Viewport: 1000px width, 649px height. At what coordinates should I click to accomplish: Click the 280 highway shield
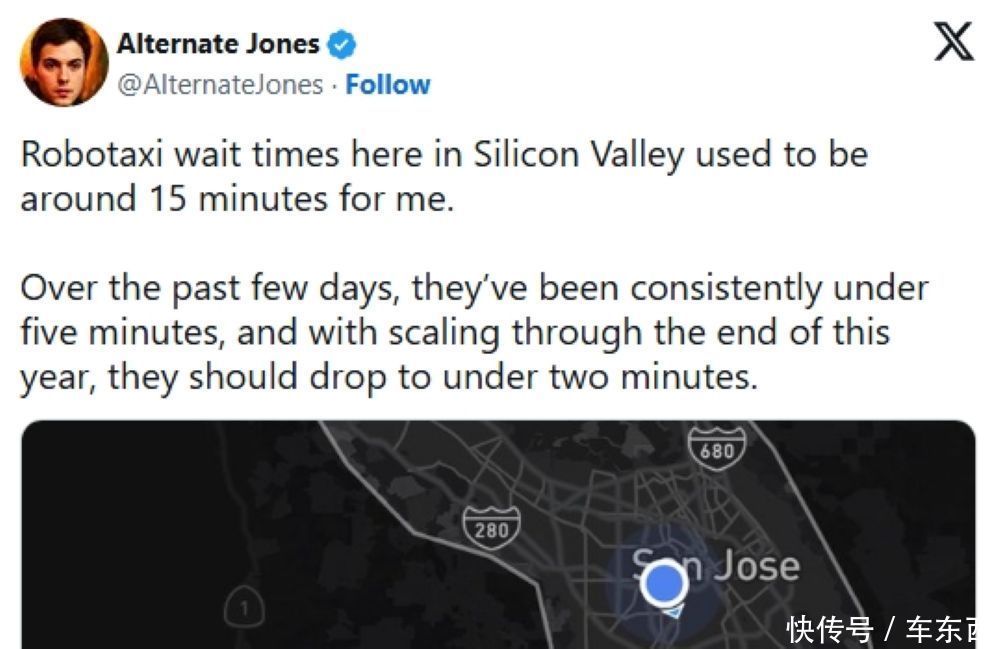tap(490, 529)
